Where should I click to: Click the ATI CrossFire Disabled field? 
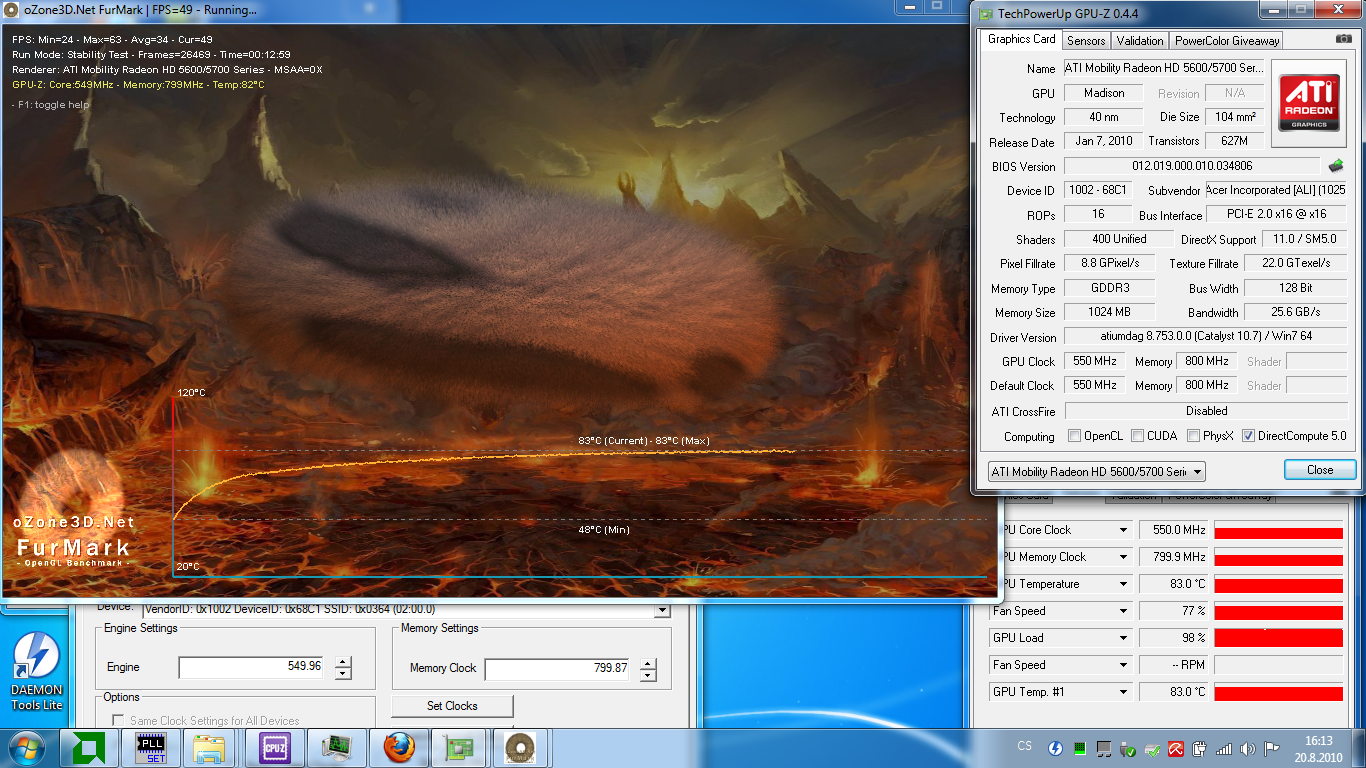(x=1206, y=411)
